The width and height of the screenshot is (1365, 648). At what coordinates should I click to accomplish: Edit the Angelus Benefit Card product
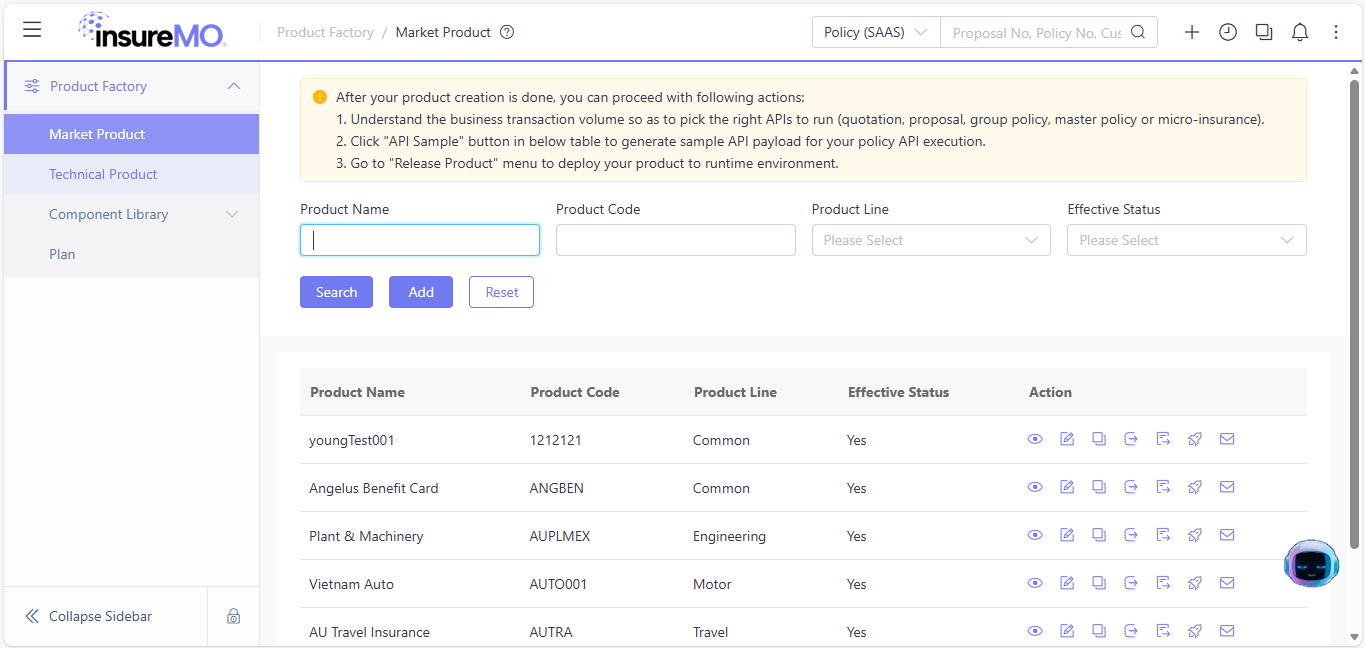click(1067, 487)
